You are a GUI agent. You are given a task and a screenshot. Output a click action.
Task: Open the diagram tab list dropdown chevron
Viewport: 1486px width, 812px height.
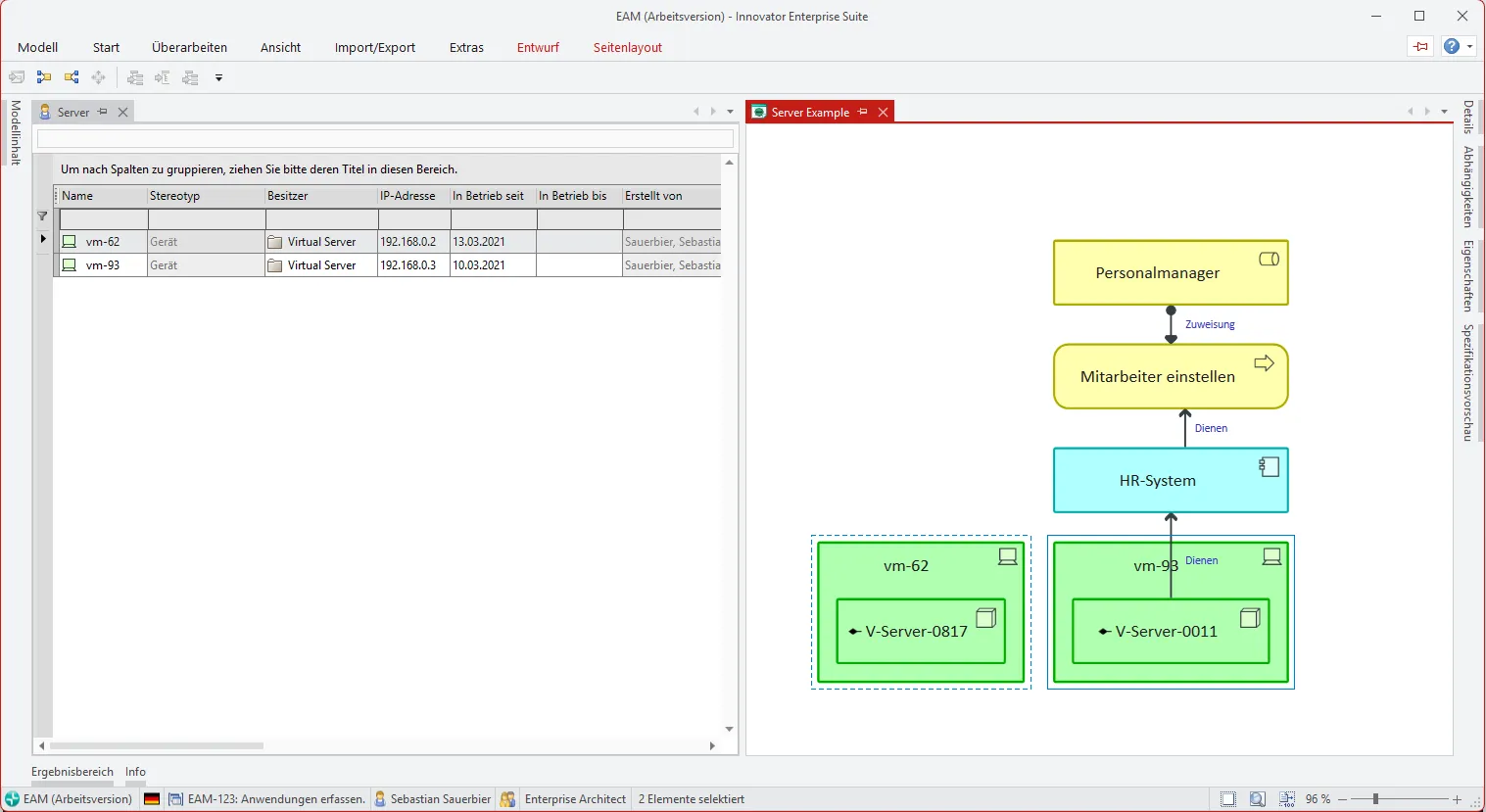point(1444,112)
